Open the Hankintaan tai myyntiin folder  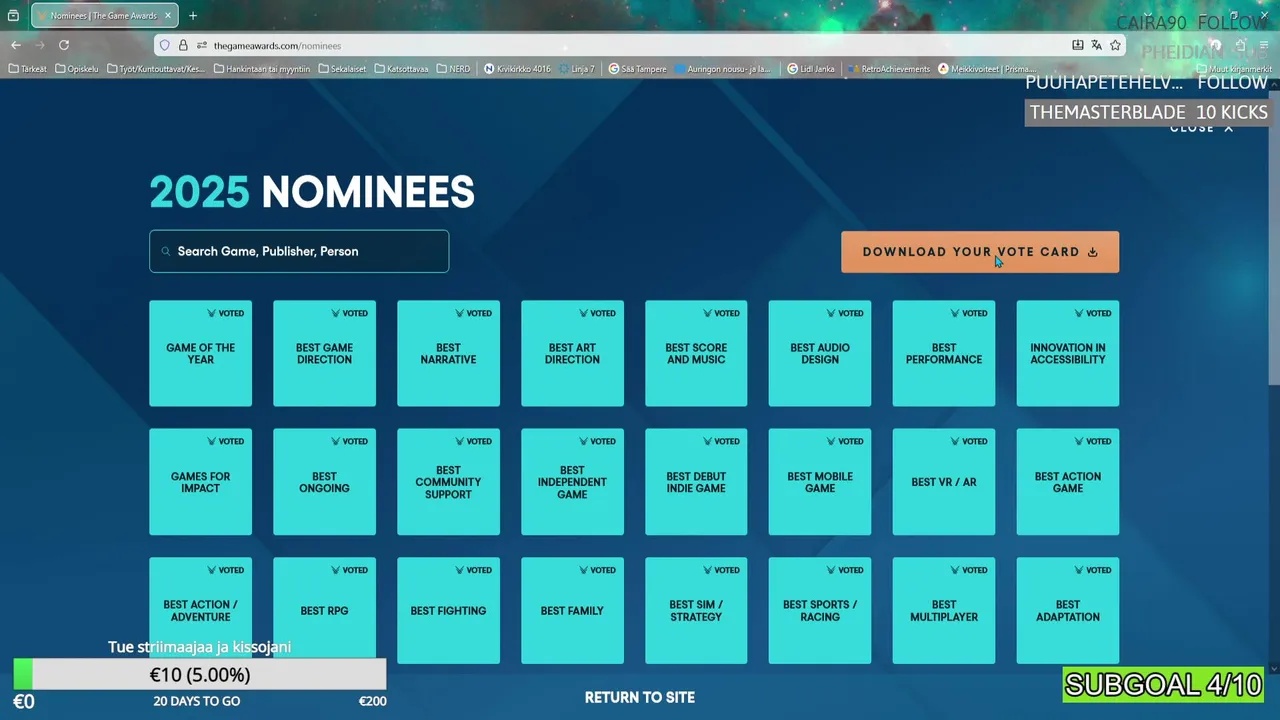(262, 69)
